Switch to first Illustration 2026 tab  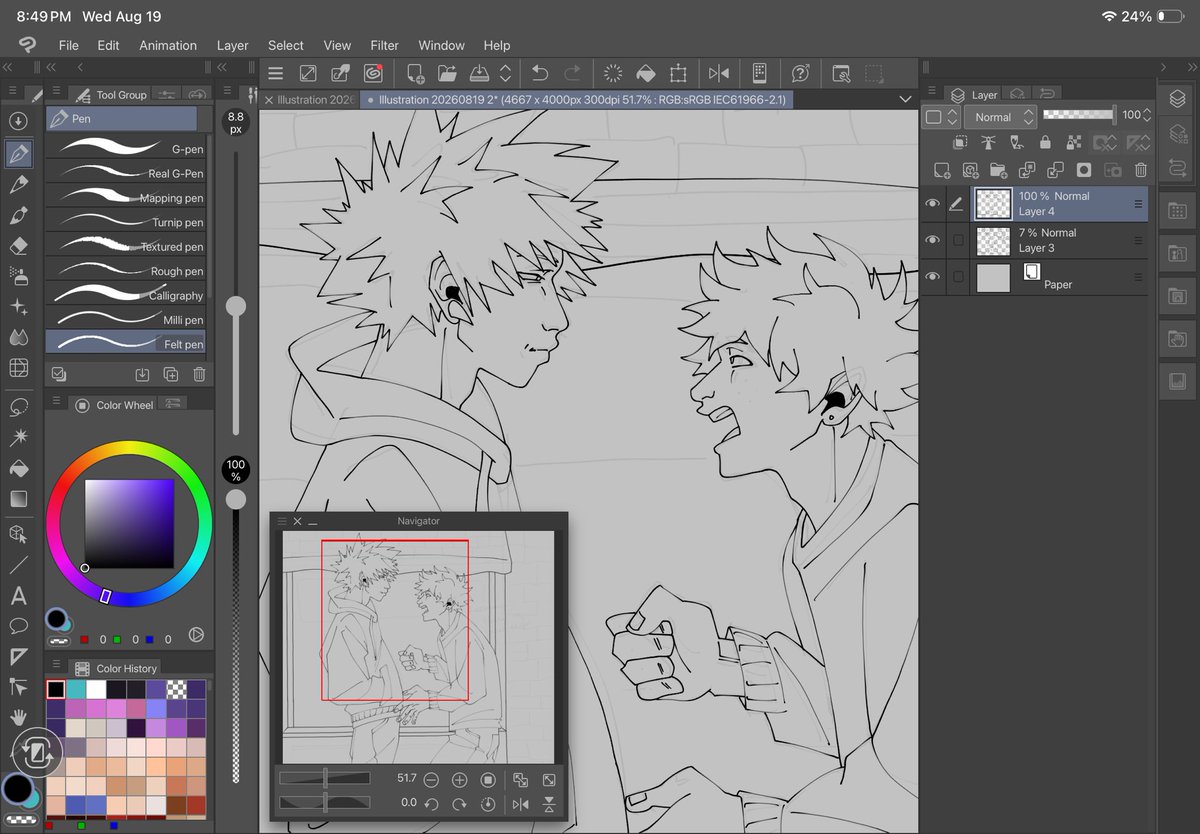(309, 100)
